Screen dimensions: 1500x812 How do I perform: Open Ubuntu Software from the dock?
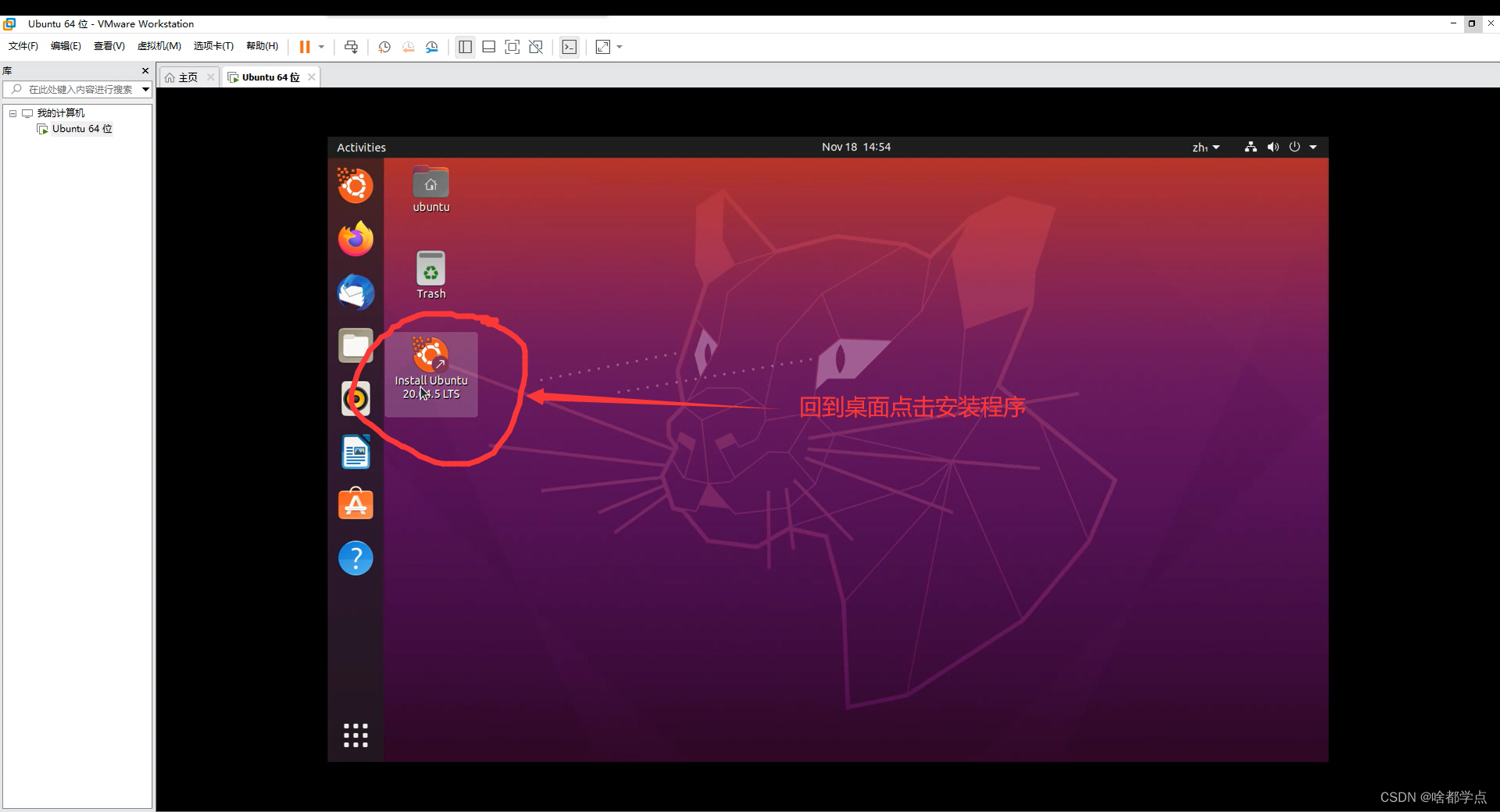pos(355,505)
